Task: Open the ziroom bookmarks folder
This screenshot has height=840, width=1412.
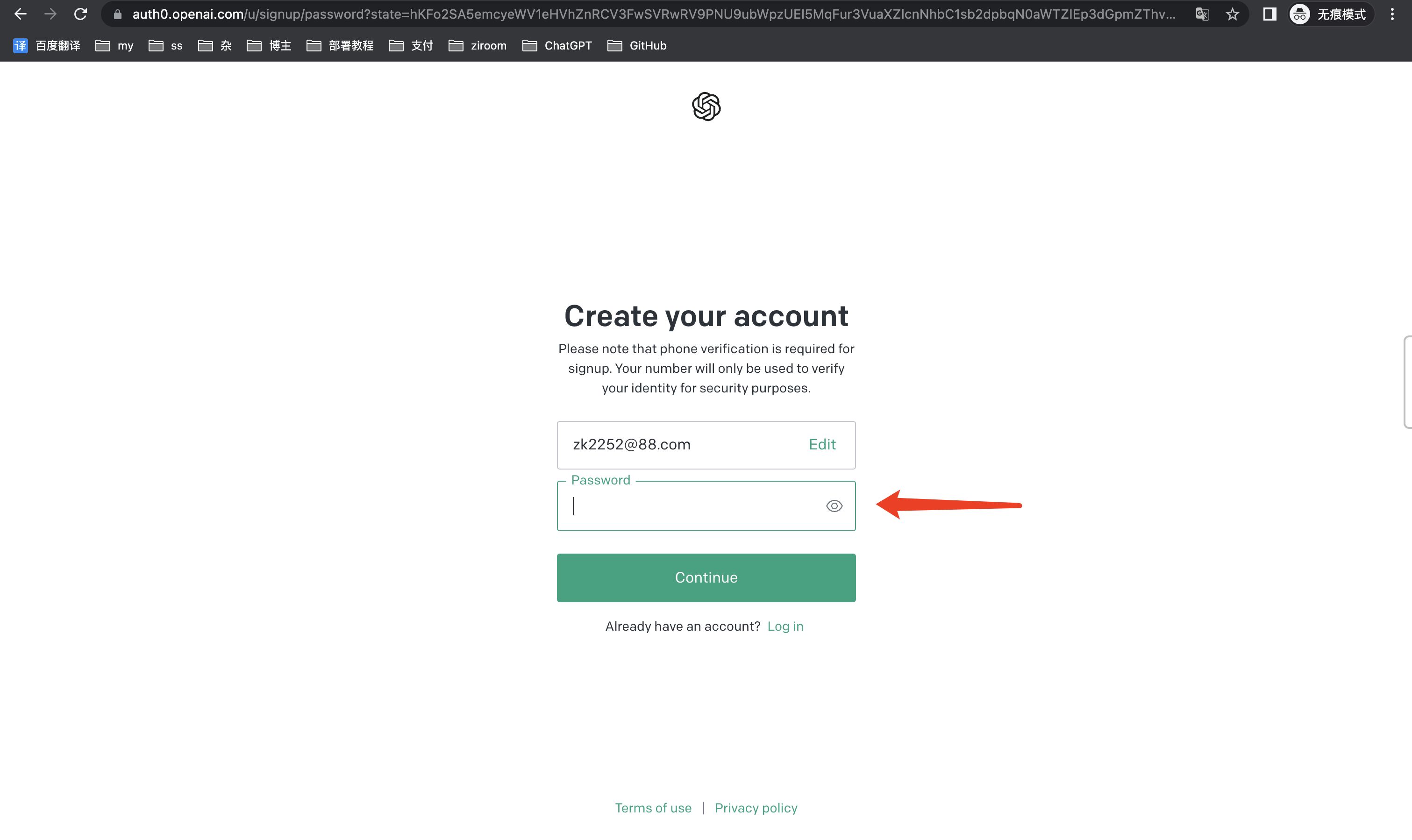Action: 477,46
